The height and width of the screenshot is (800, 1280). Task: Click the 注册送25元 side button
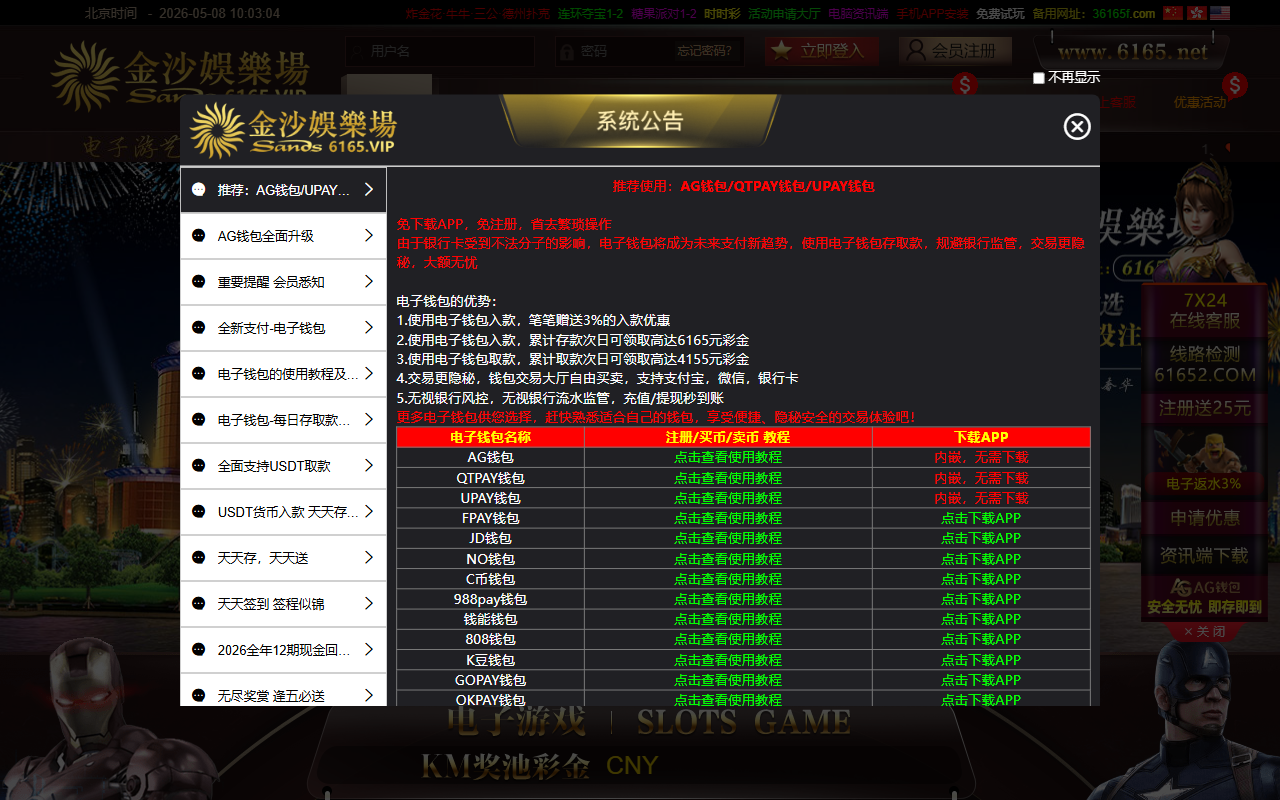point(1204,408)
